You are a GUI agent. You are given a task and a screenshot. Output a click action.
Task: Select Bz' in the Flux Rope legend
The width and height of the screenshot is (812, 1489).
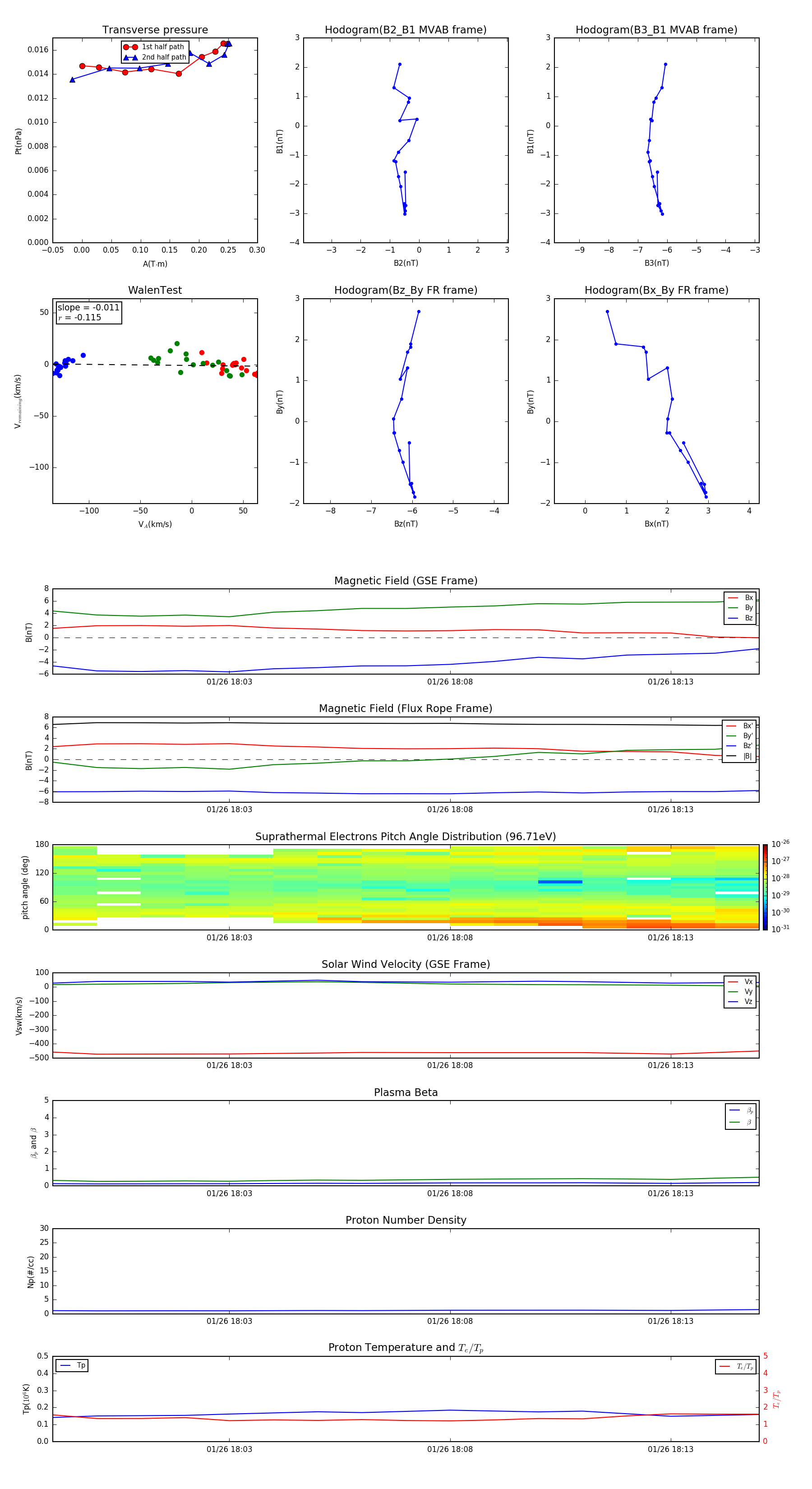[739, 746]
